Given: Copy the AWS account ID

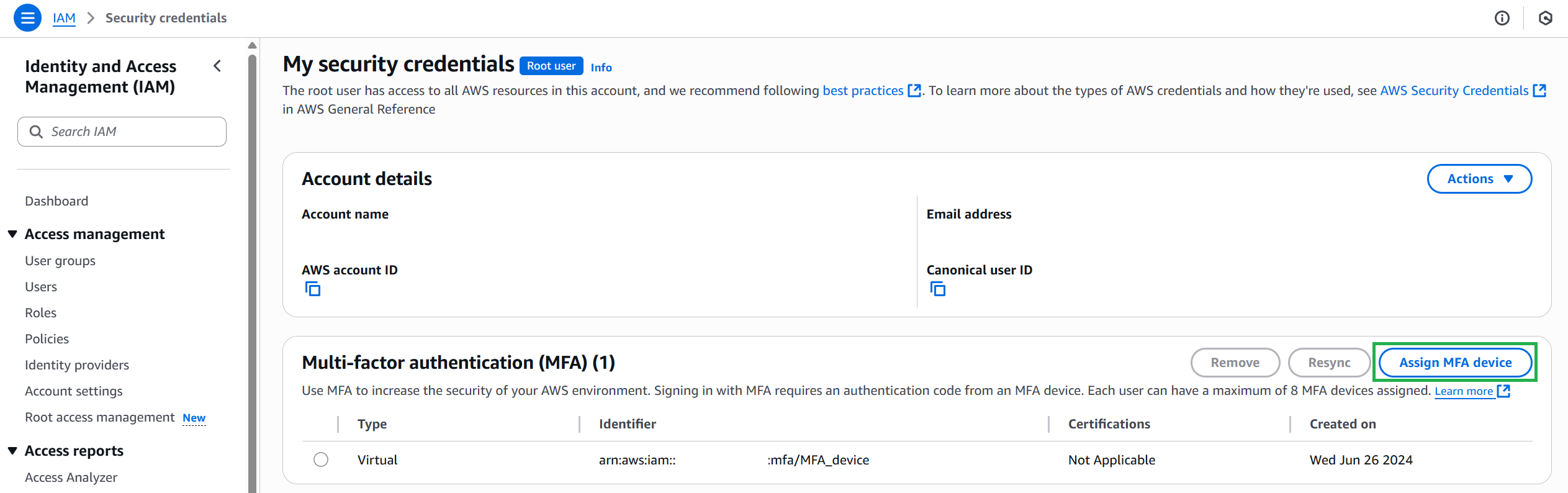Looking at the screenshot, I should click(x=313, y=289).
